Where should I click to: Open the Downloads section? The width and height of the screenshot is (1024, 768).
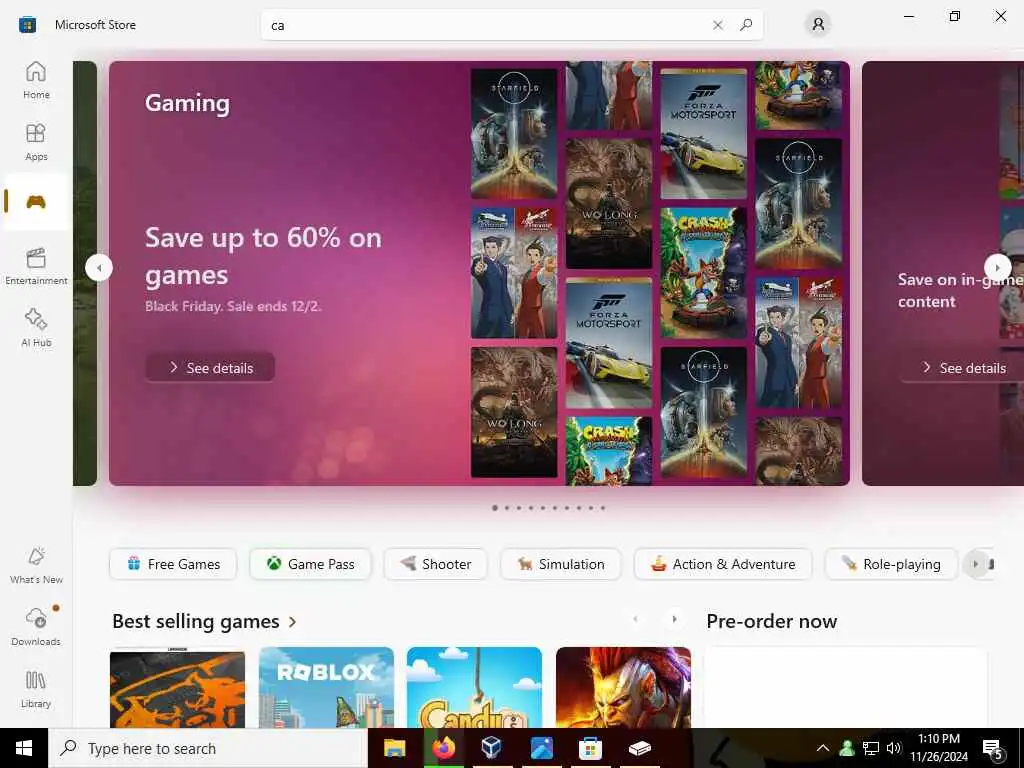(x=36, y=627)
